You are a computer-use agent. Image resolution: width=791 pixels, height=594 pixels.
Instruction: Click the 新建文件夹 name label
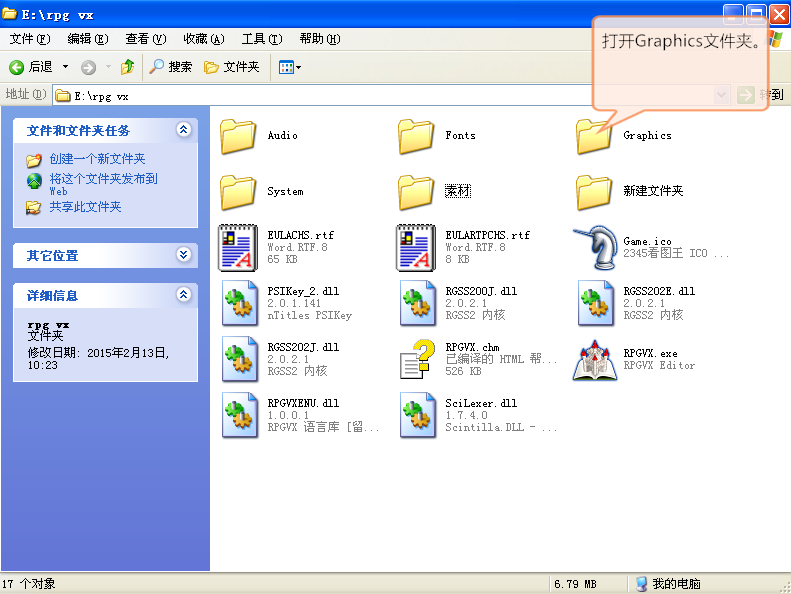653,191
